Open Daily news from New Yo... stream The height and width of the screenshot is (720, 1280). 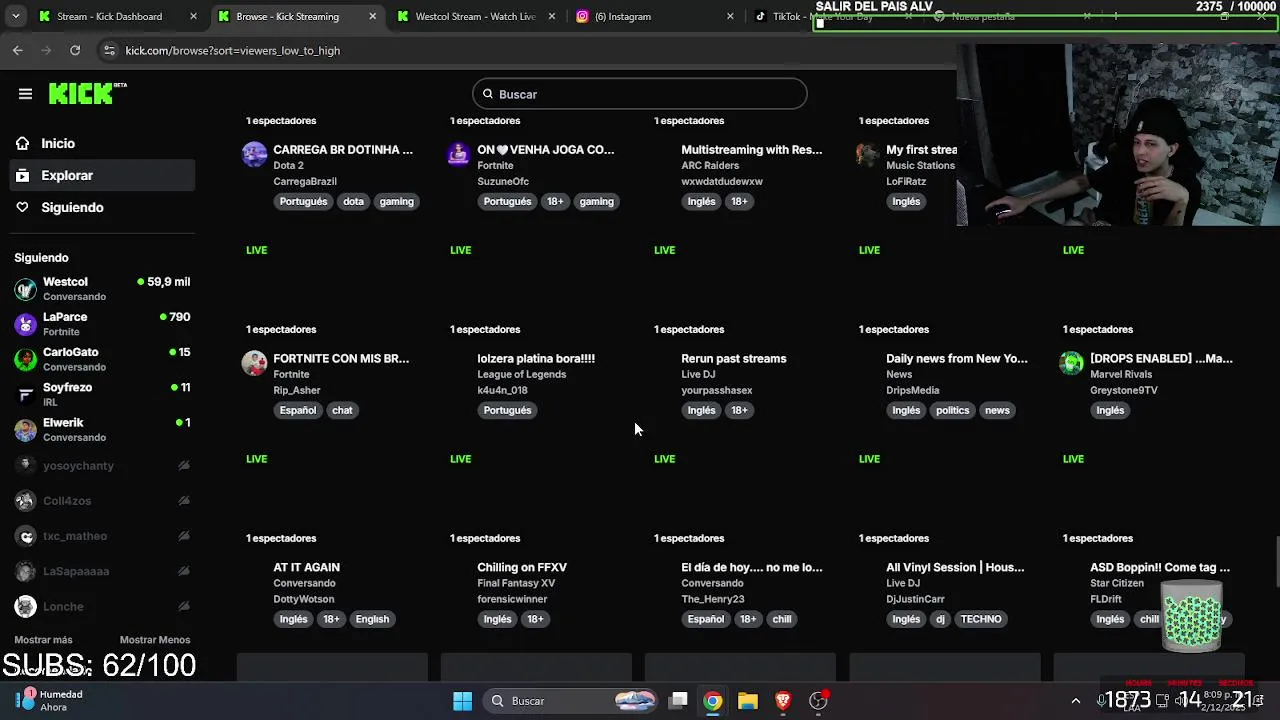tap(956, 358)
